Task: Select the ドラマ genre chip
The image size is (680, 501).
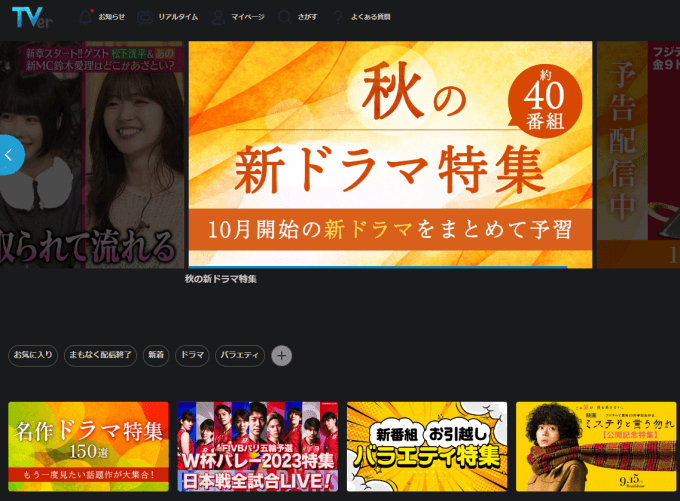Action: click(192, 355)
